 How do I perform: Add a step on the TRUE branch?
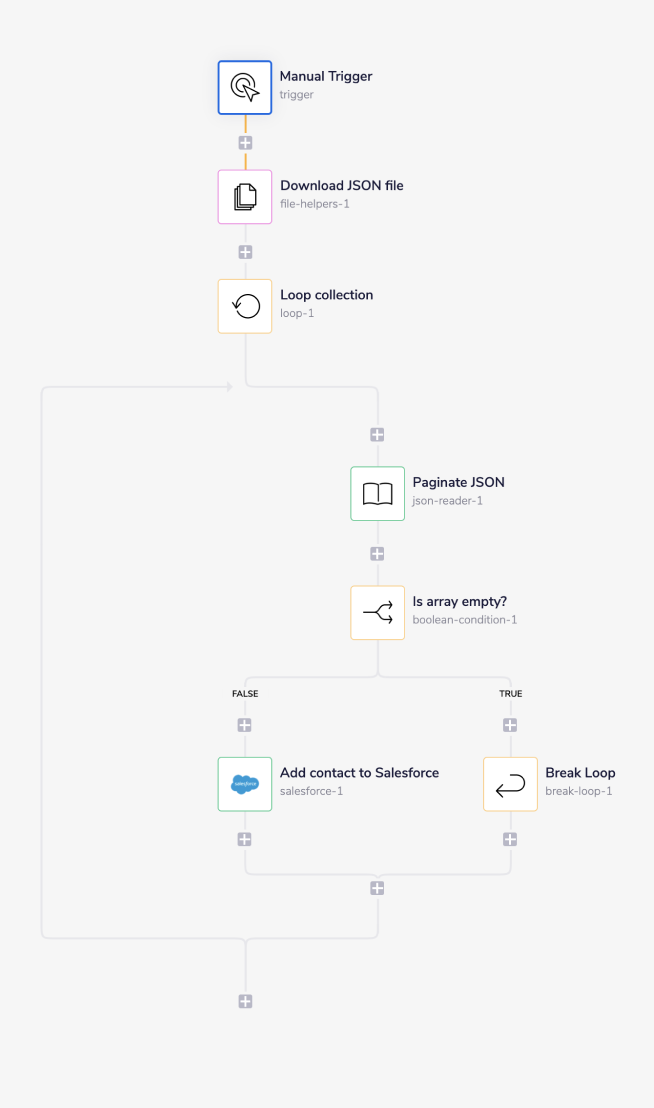click(x=510, y=724)
